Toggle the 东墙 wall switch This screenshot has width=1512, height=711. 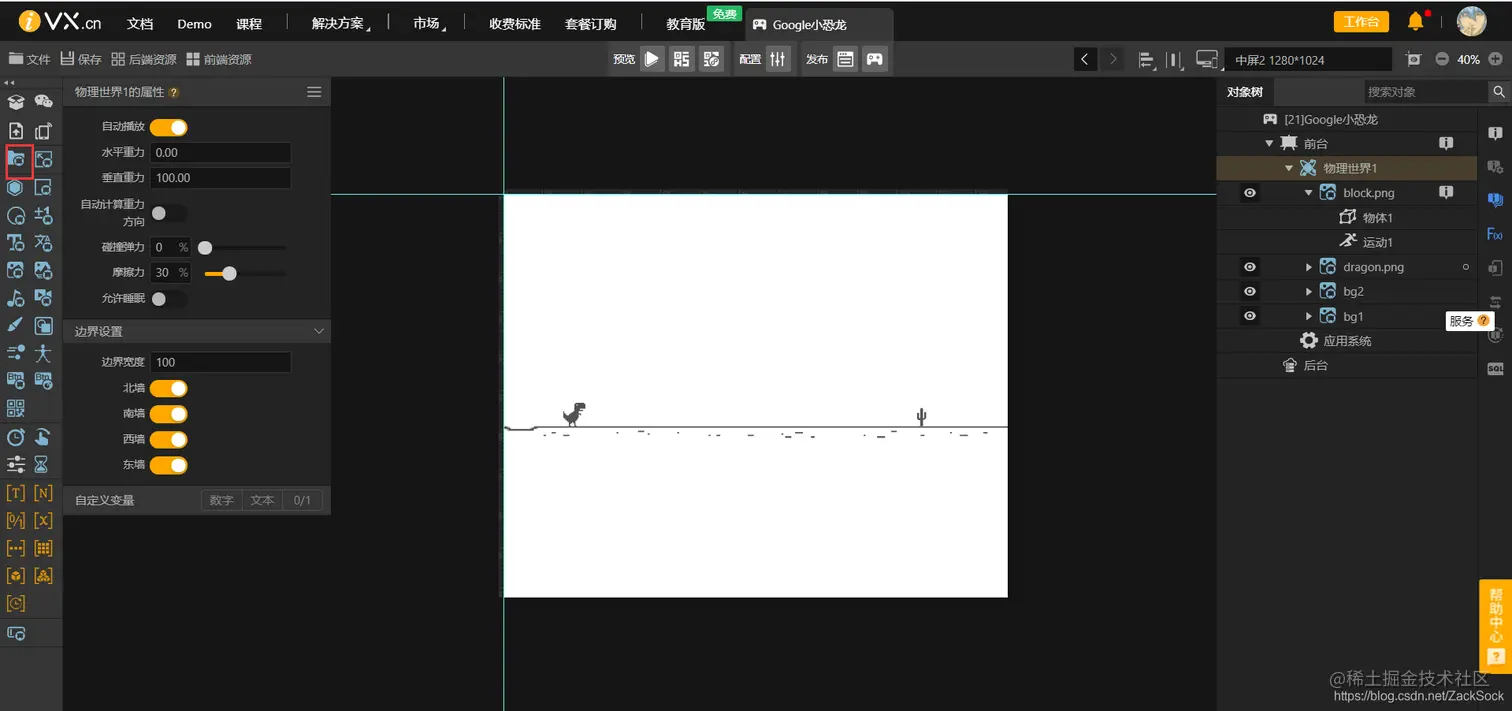coord(169,465)
